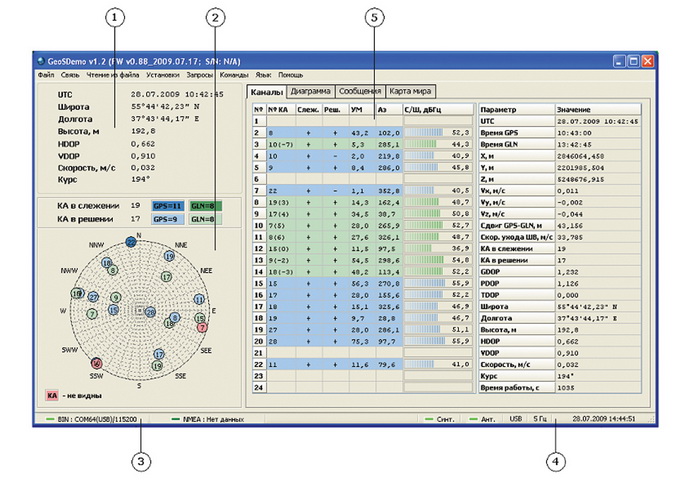687x483 pixels.
Task: Click the light blue GPS=9 swatch
Action: click(x=168, y=219)
